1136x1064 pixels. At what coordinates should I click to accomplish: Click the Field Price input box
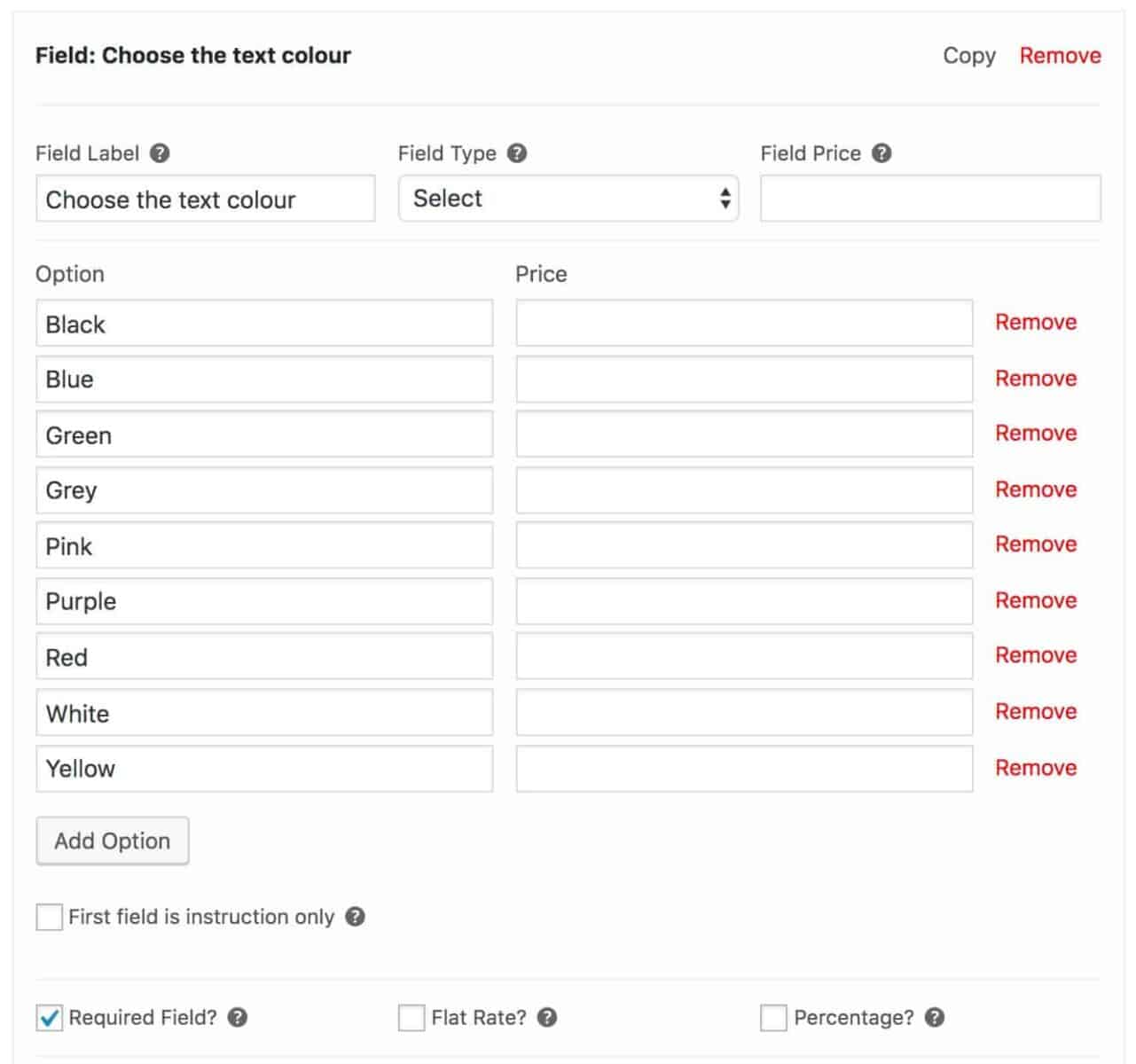coord(931,199)
